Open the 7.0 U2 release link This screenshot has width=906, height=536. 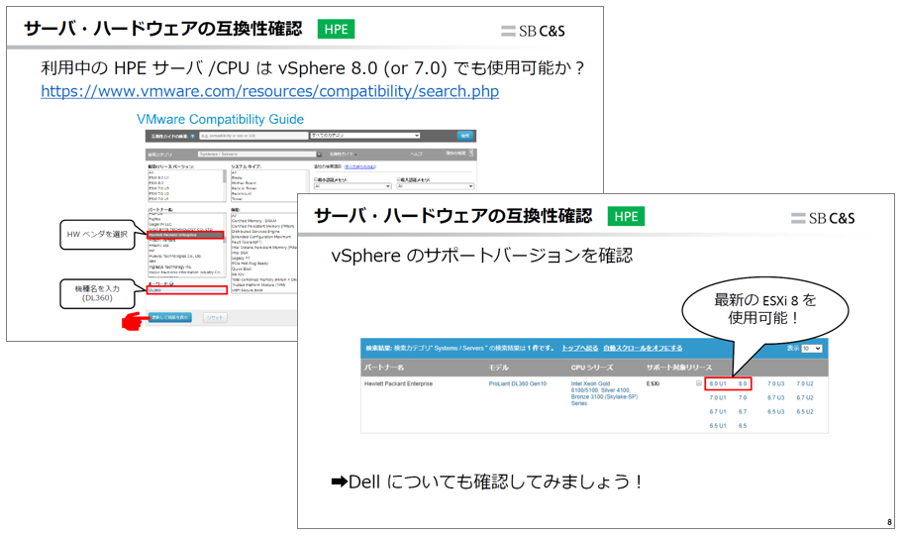[x=804, y=384]
